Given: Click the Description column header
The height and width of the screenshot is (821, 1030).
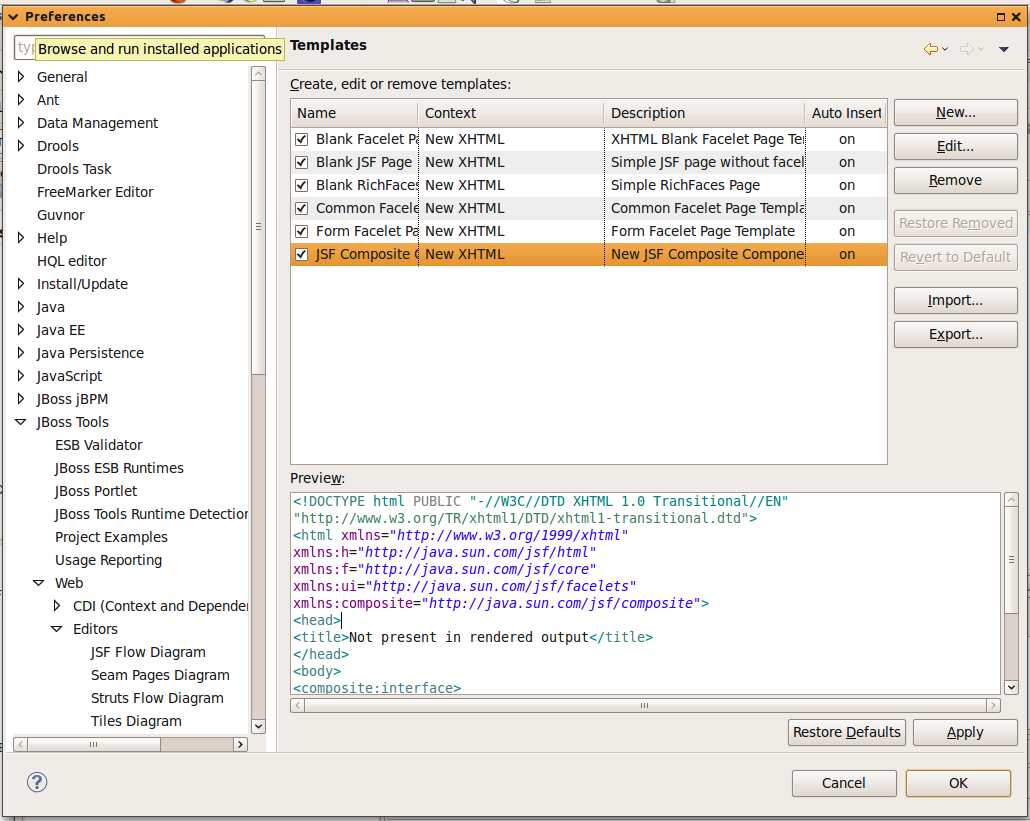Looking at the screenshot, I should coord(703,113).
